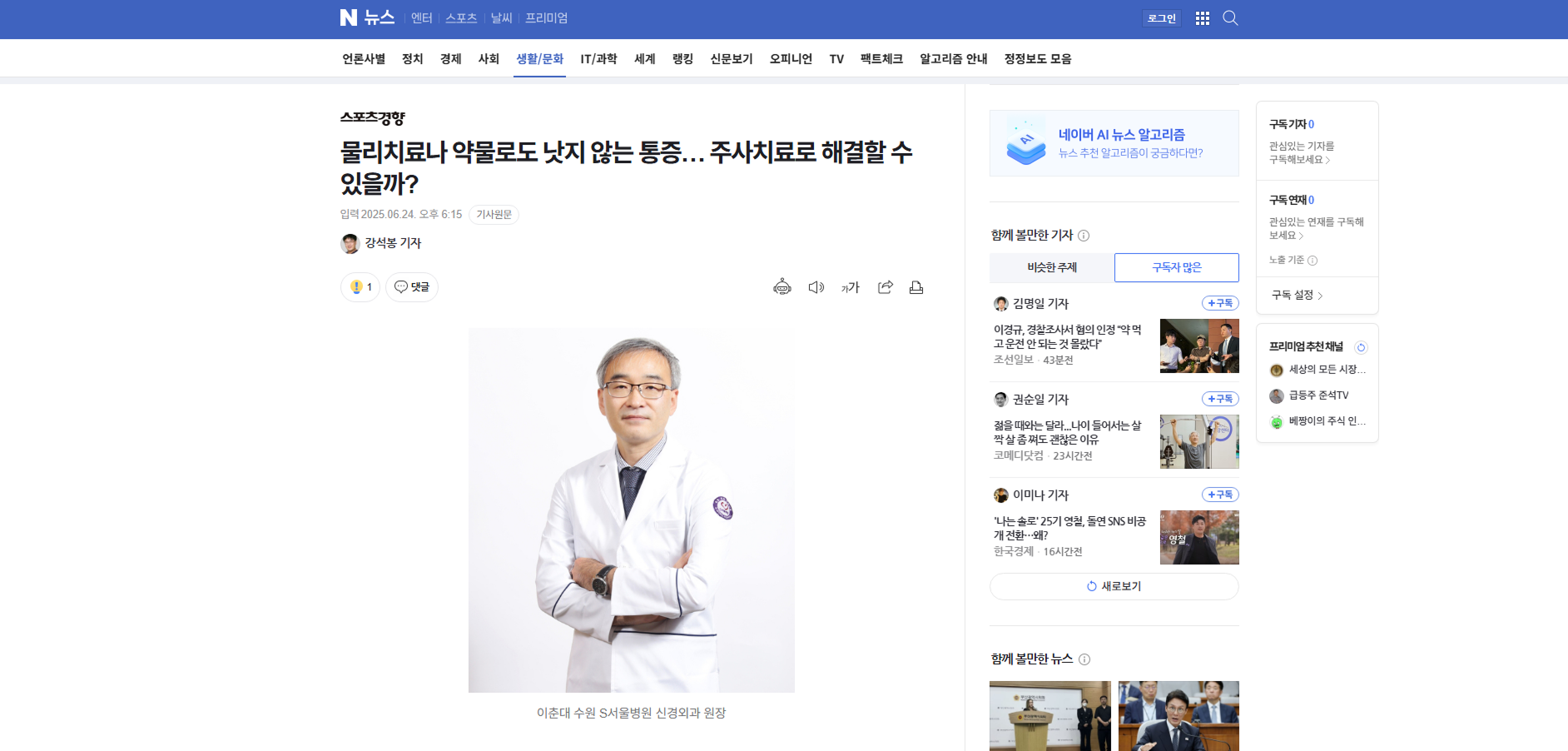1568x751 pixels.
Task: Toggle subscription for 권순일 기자
Action: [x=1219, y=399]
